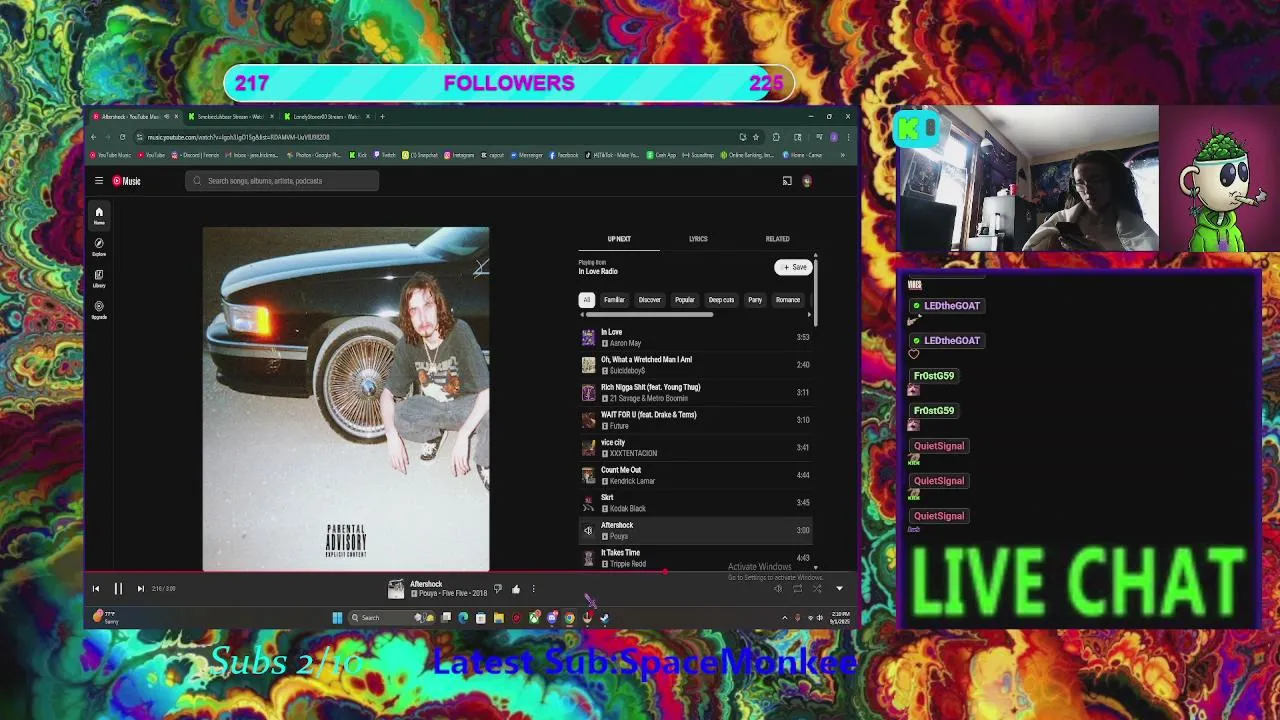Play It Takes Time by Trippie Redd
This screenshot has width=1280, height=720.
pyautogui.click(x=697, y=558)
